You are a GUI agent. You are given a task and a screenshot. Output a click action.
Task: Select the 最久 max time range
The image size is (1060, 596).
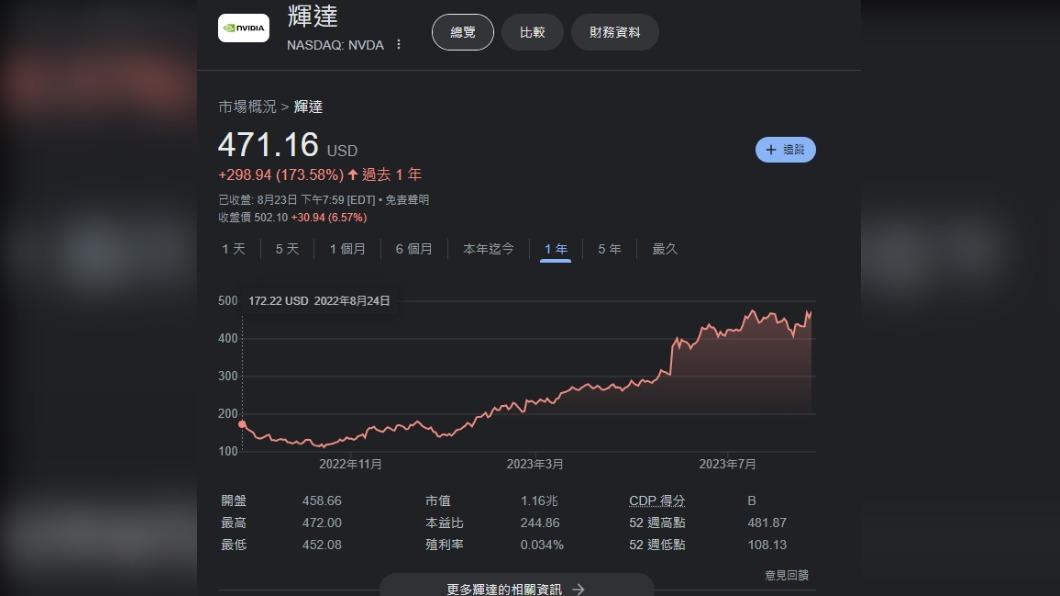pos(665,249)
